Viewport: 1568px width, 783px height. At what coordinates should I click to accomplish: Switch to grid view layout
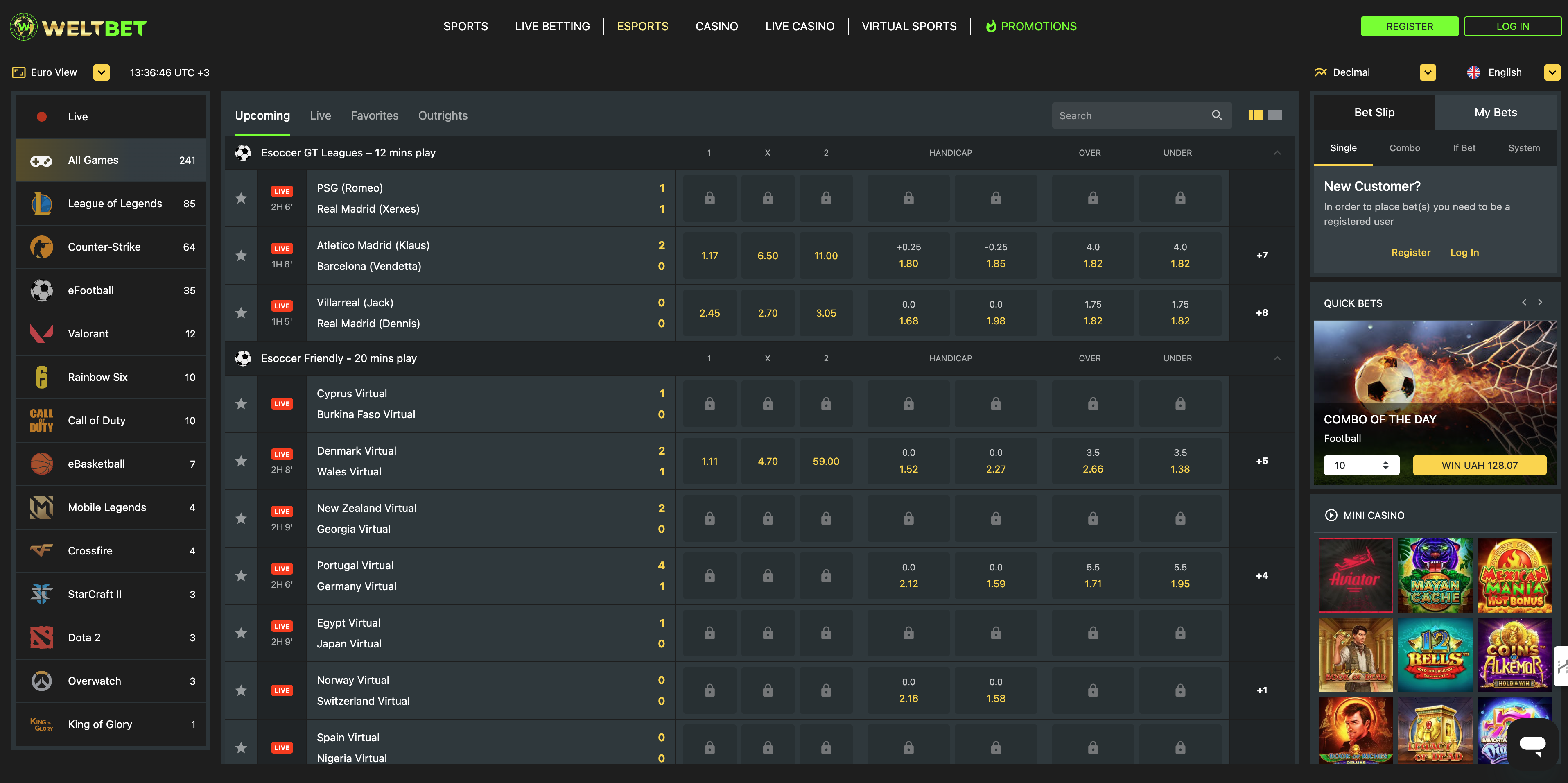[1255, 115]
